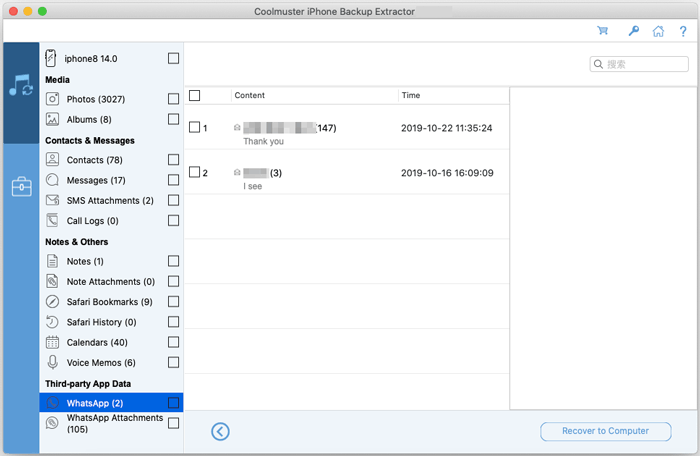This screenshot has height=456, width=700.
Task: Tick the Photos (3027) checkbox
Action: pyautogui.click(x=174, y=99)
